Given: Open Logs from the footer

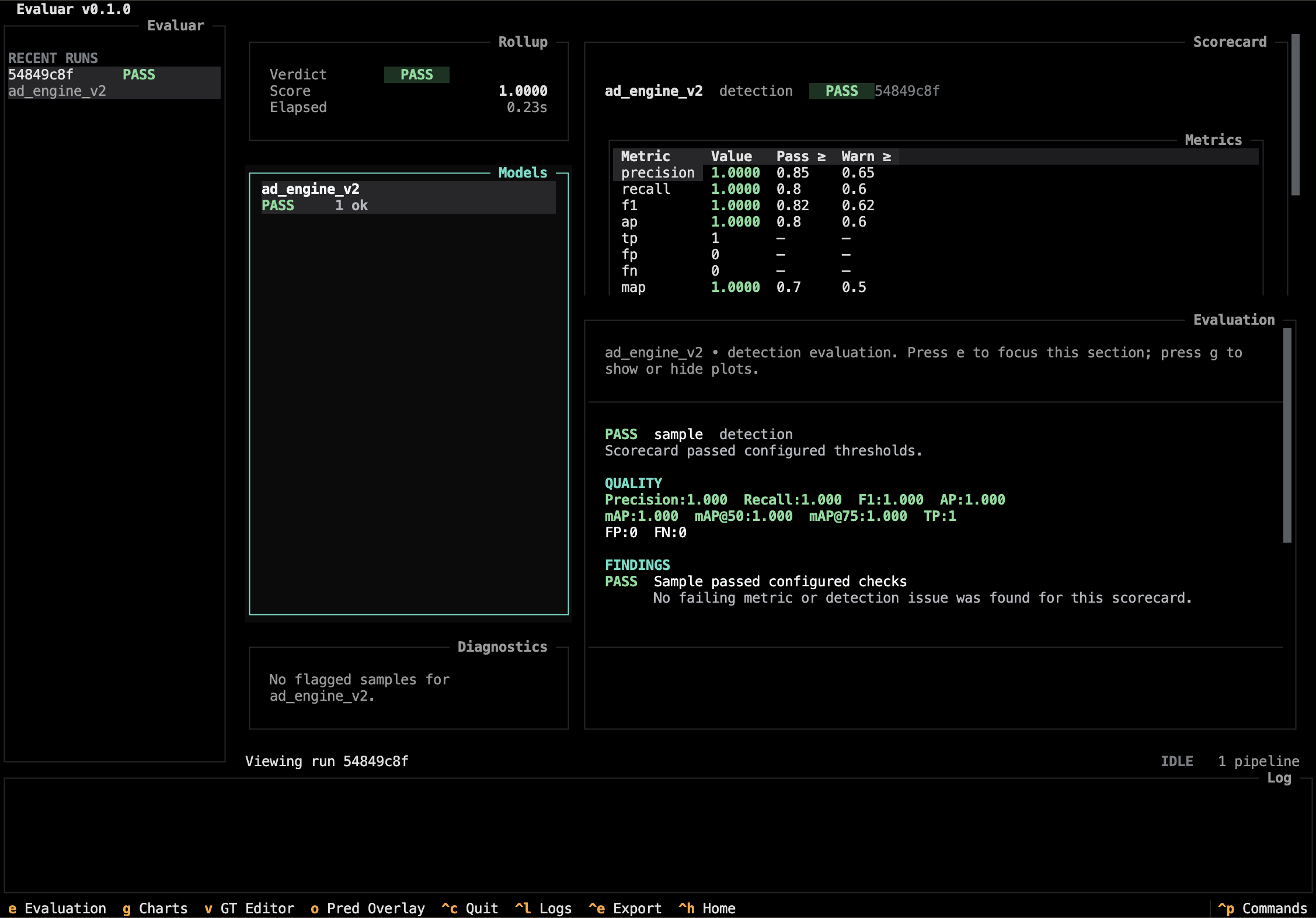Looking at the screenshot, I should click(544, 908).
